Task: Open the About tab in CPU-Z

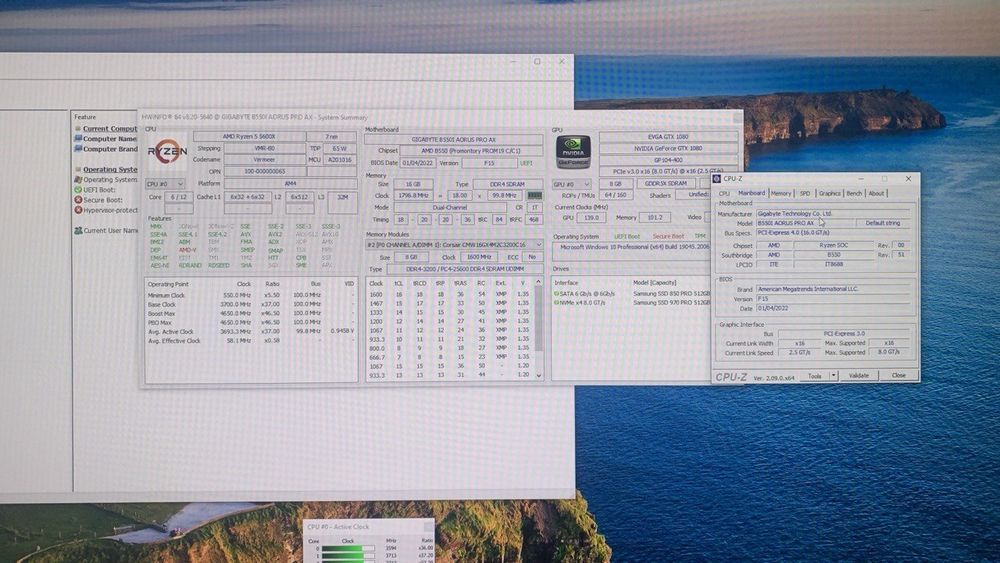Action: click(x=876, y=193)
